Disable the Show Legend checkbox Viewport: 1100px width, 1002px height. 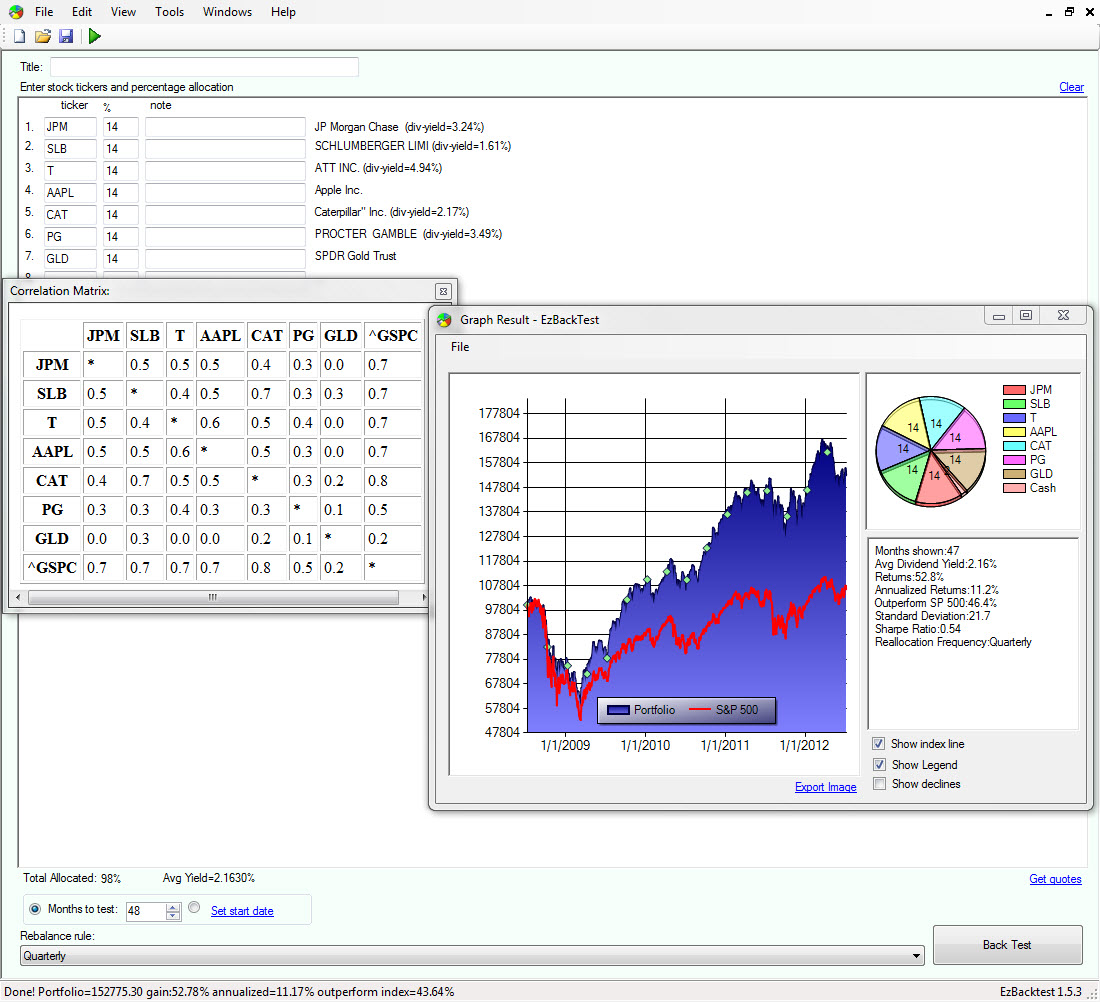pos(878,764)
